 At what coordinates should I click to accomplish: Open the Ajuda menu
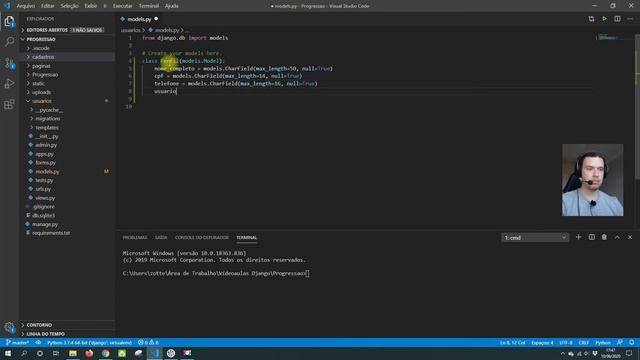click(x=171, y=6)
